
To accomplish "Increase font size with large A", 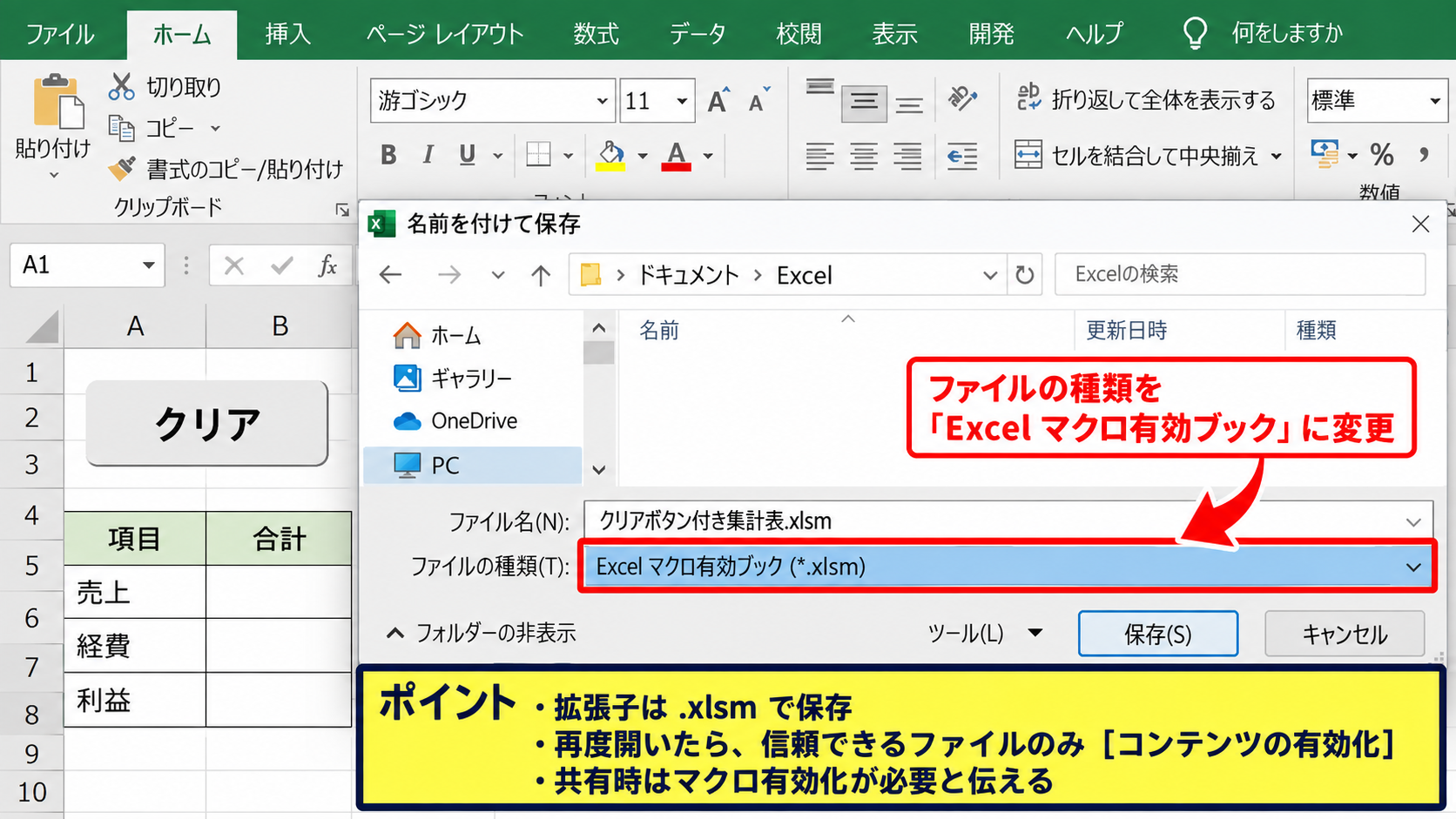I will [x=718, y=101].
